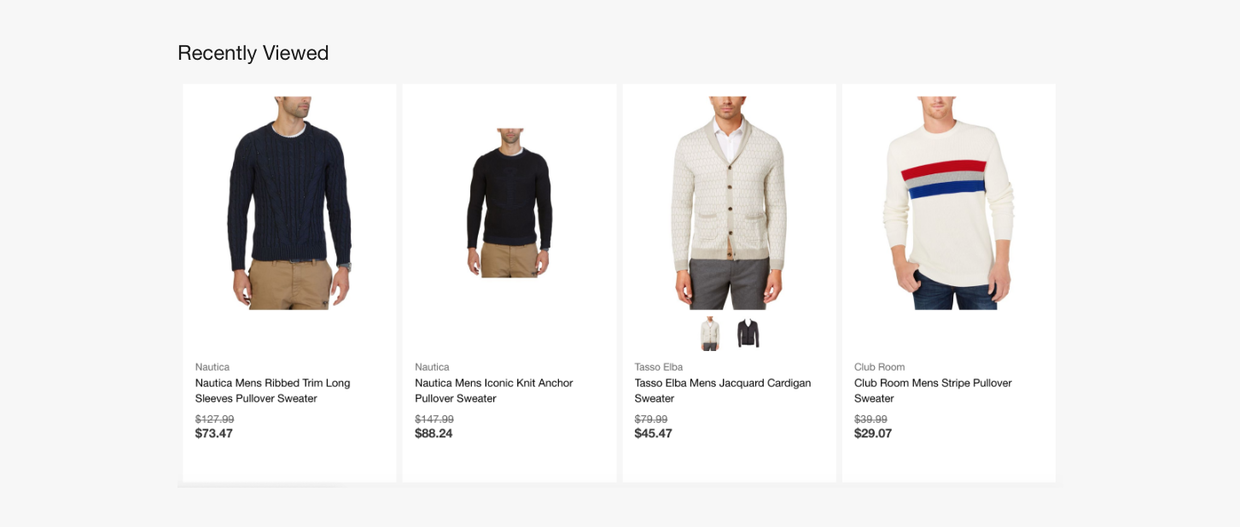Click Tasso Elba Mens Jacquard Cardigan title

click(722, 390)
